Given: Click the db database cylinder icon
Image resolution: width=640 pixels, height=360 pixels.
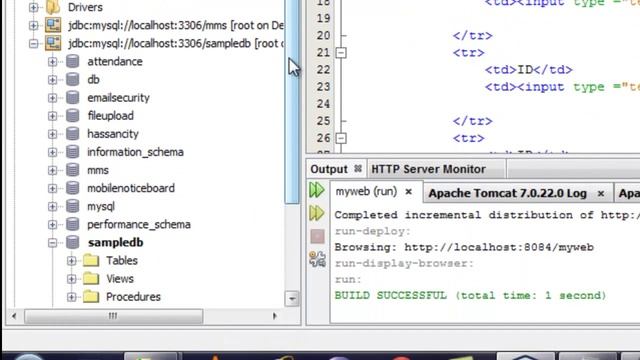Looking at the screenshot, I should point(72,80).
